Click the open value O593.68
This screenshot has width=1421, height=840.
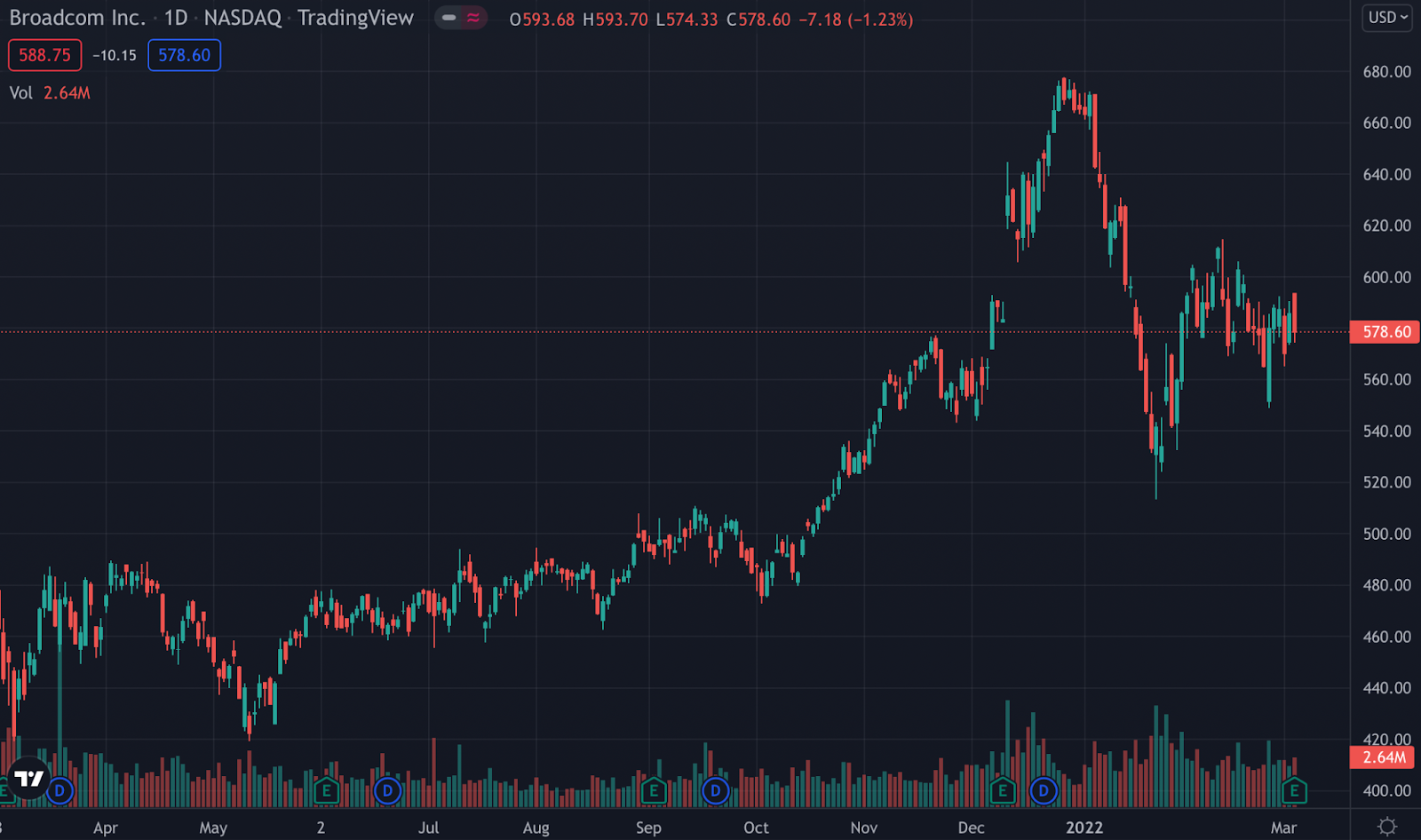[542, 20]
